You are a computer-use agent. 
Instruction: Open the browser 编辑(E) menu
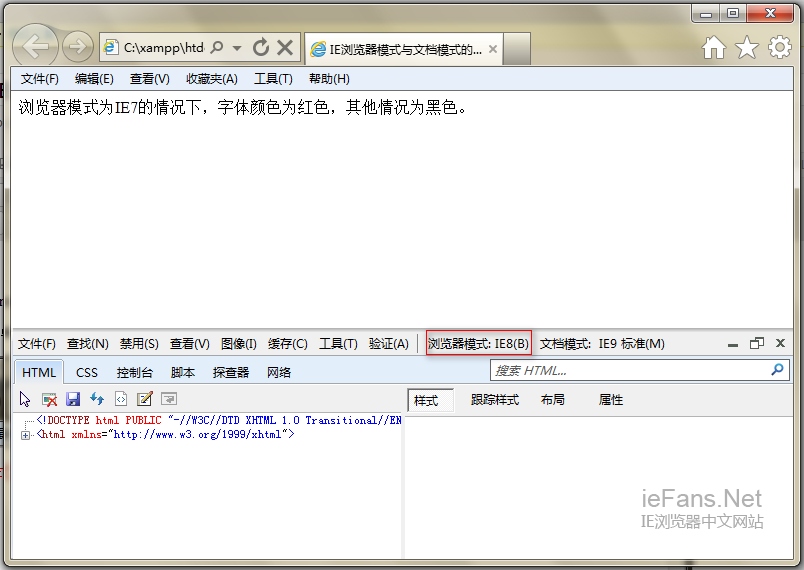94,79
